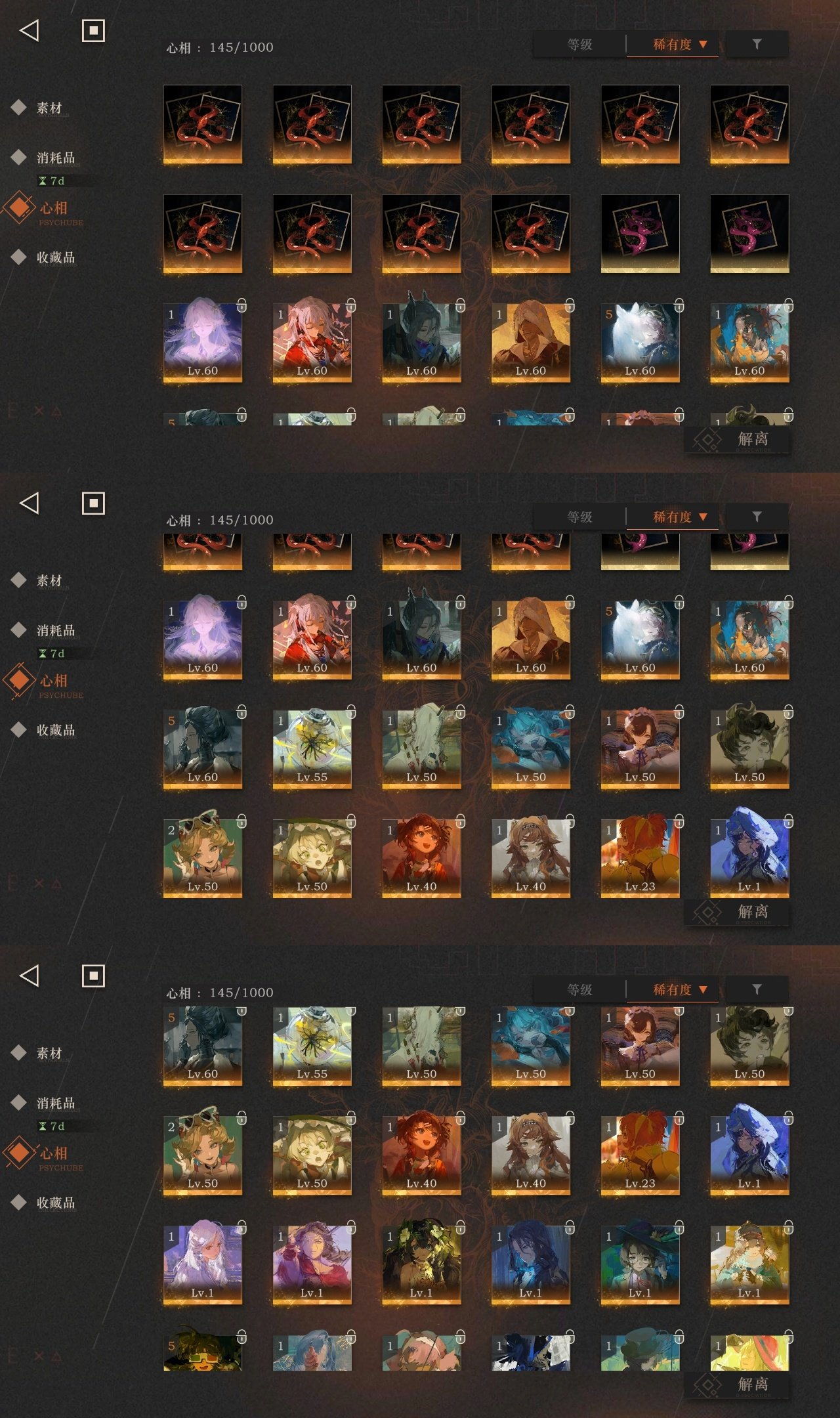Click the 解离 button in the middle panel
This screenshot has width=840, height=1418.
pyautogui.click(x=737, y=912)
